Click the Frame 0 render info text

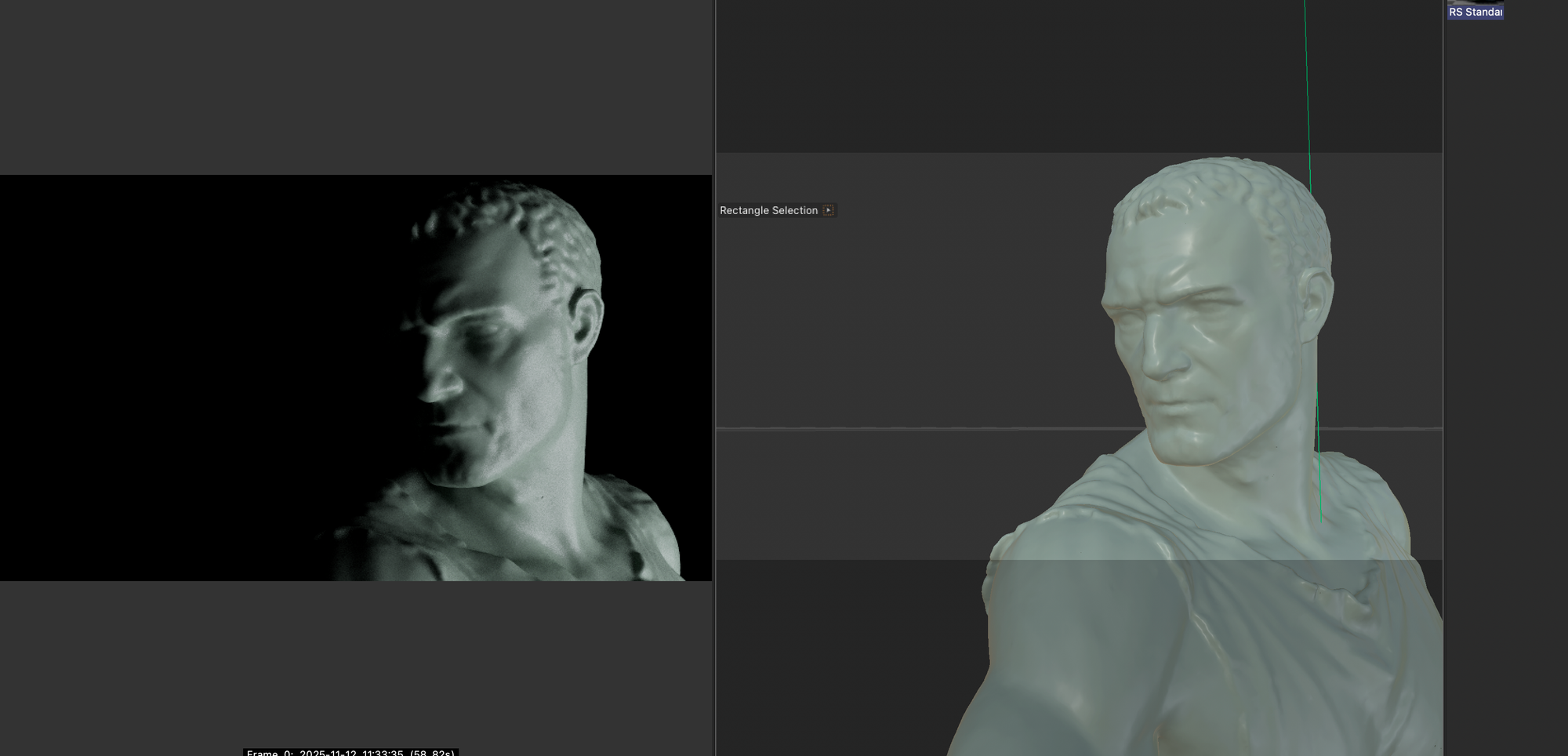(x=350, y=752)
